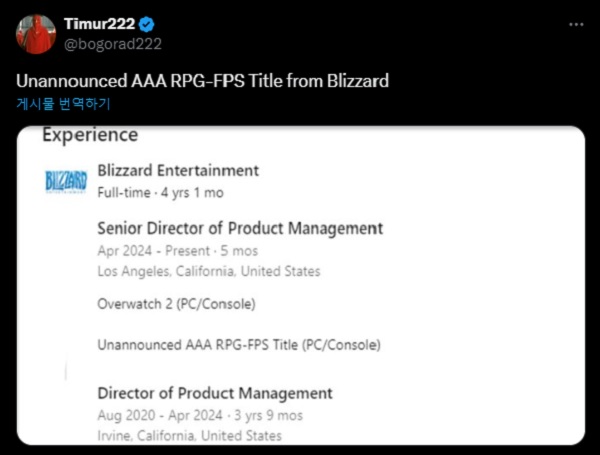
Task: Open the embedded LinkedIn screenshot image
Action: tap(301, 285)
